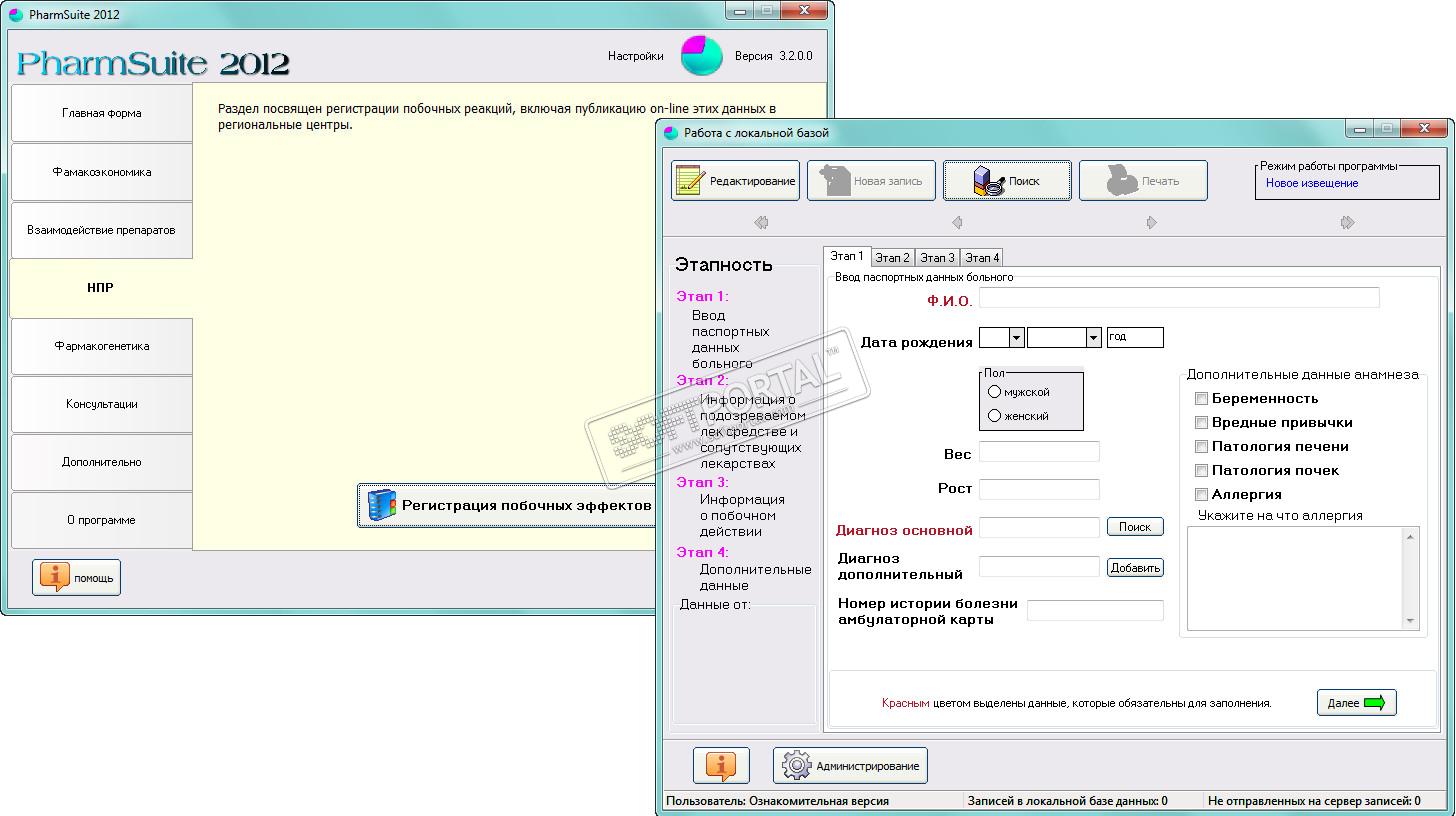The width and height of the screenshot is (1456, 816).
Task: Click Настройки link in PharmSuite header
Action: click(x=635, y=56)
